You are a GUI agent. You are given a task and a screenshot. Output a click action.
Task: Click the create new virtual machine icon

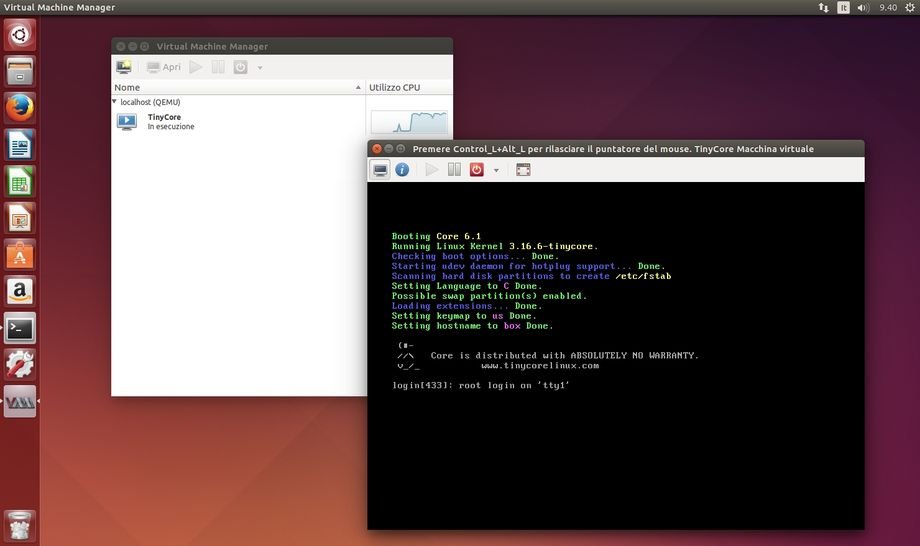pos(124,67)
